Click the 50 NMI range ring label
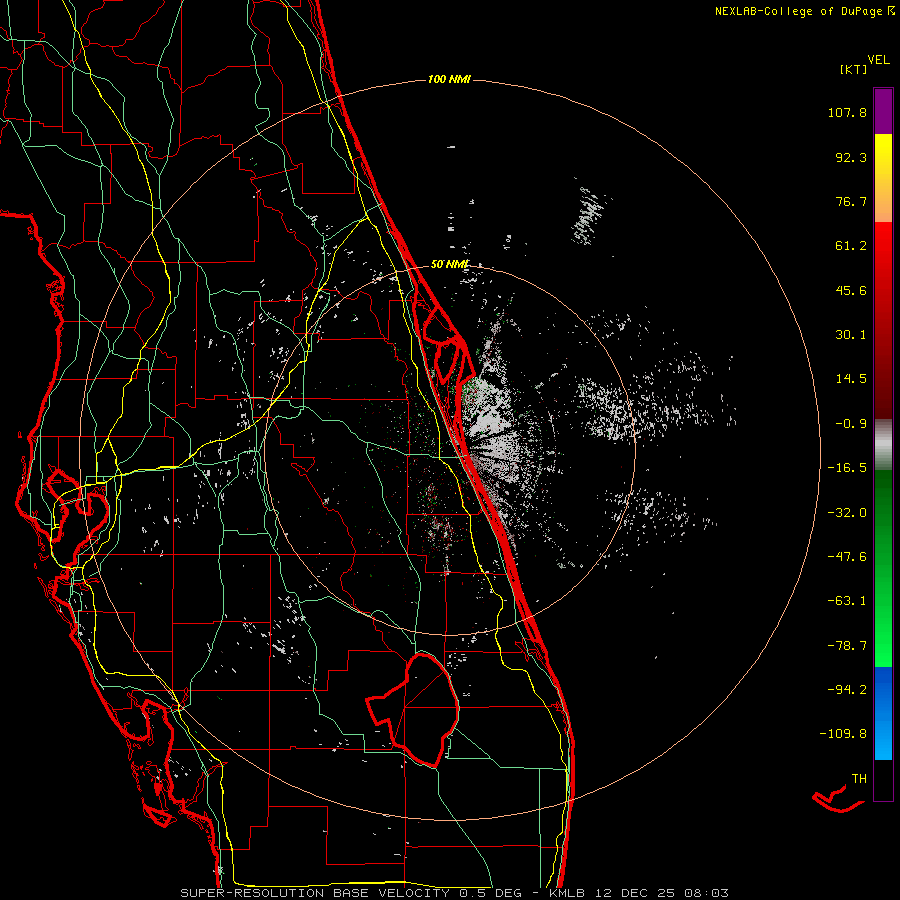 coord(449,265)
